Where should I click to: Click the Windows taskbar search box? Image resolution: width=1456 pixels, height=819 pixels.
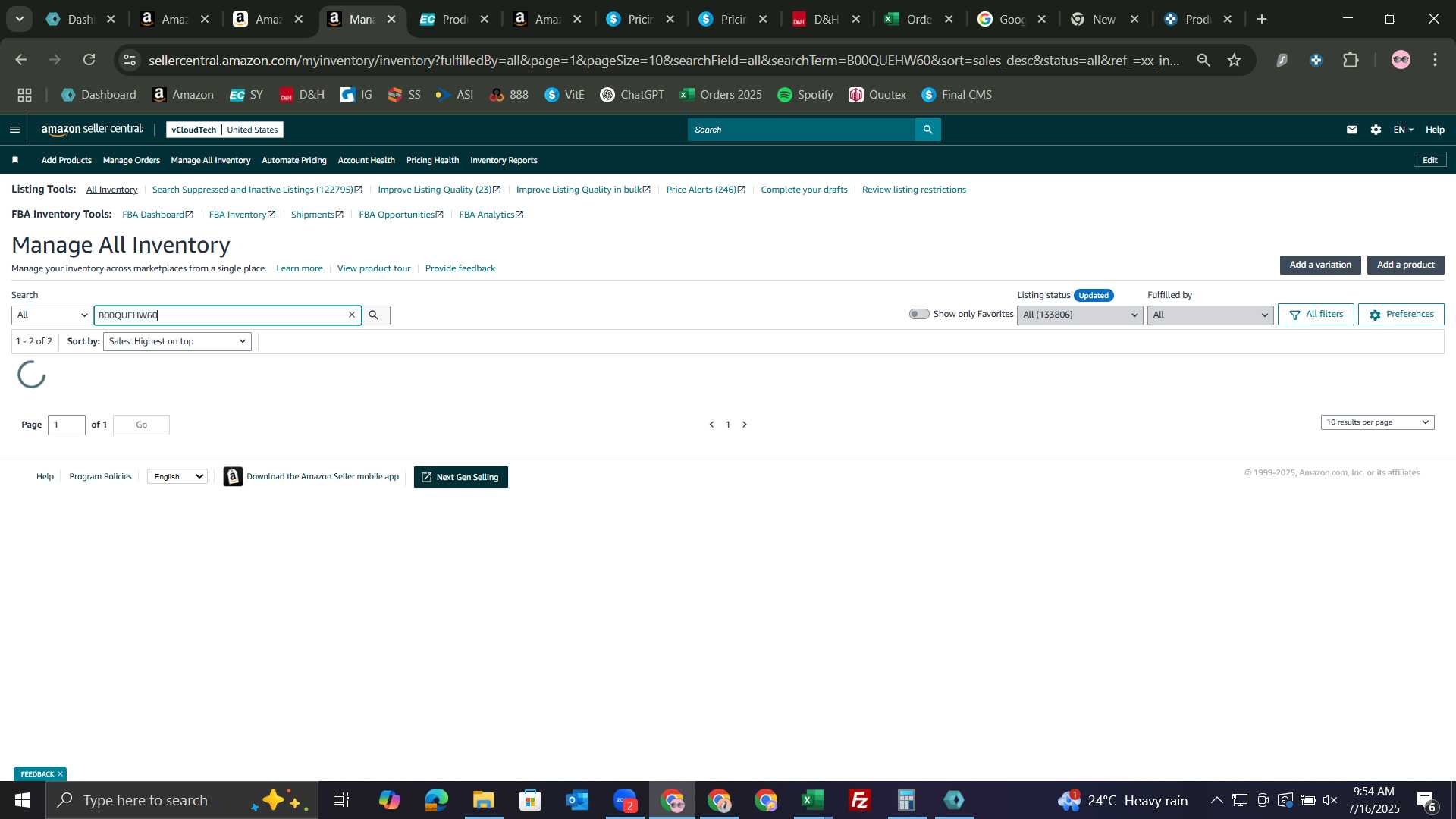click(182, 800)
